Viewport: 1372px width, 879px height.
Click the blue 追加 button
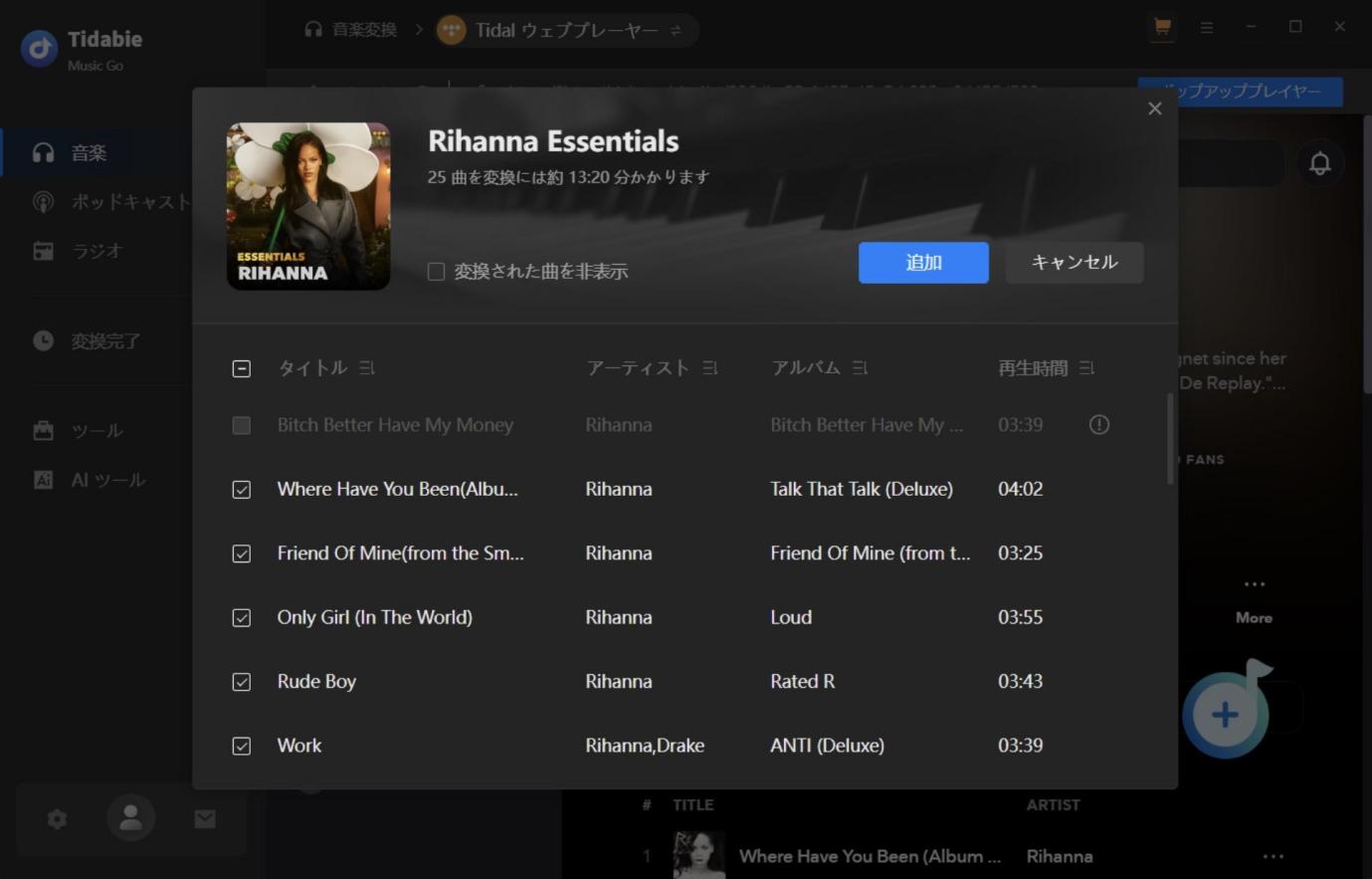[923, 263]
